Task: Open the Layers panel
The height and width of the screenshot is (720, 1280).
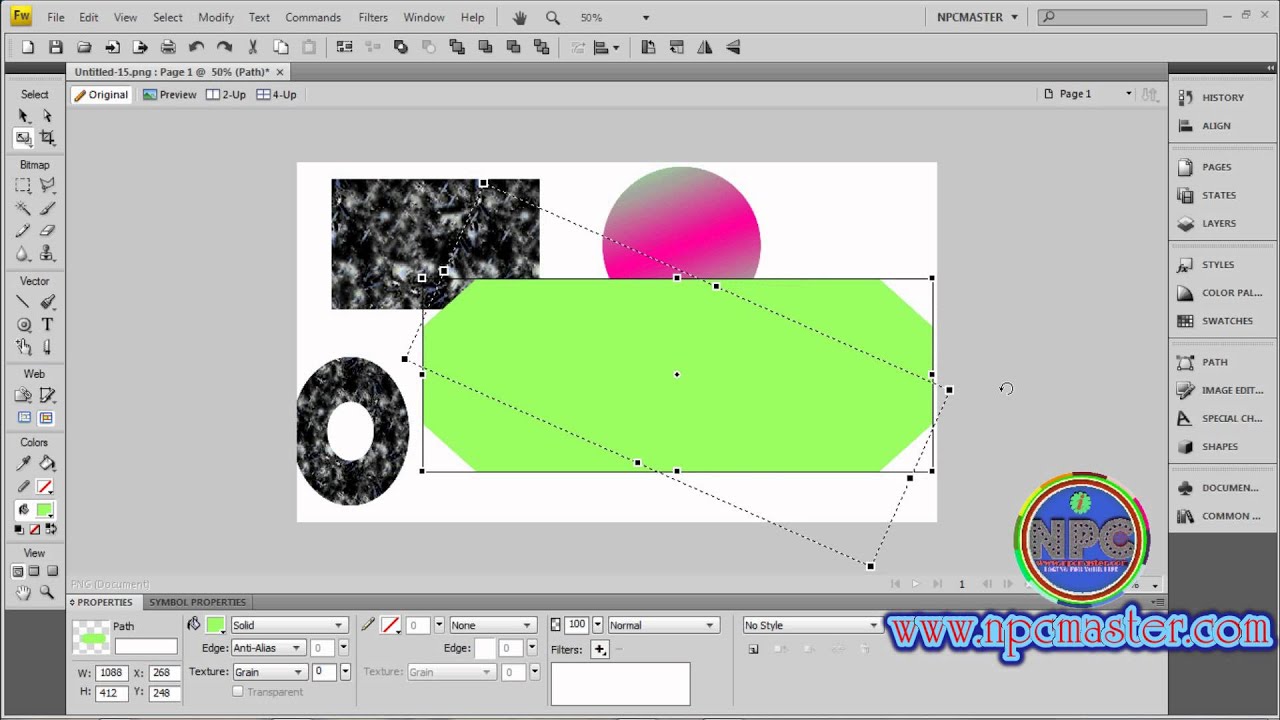Action: pyautogui.click(x=1218, y=223)
